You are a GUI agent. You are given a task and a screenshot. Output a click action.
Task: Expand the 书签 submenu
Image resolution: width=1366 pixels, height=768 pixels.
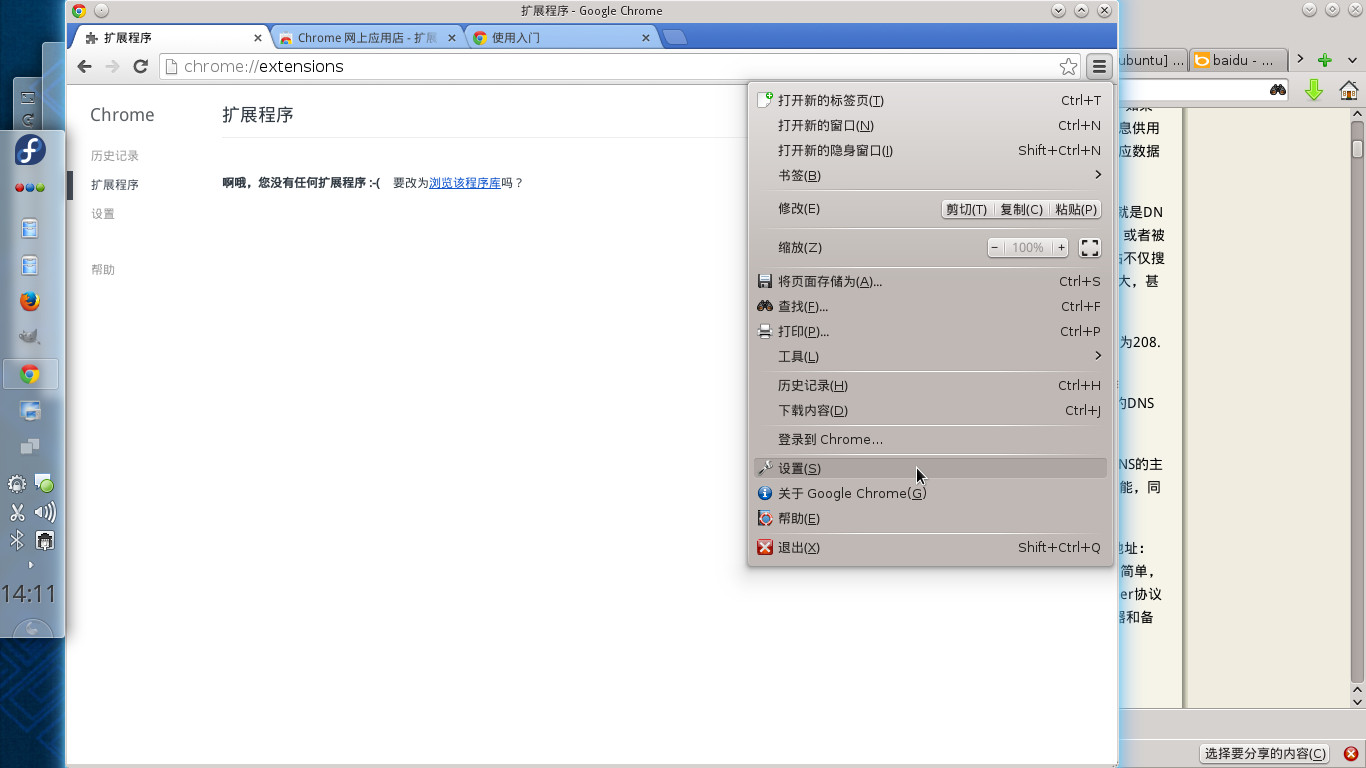(930, 175)
